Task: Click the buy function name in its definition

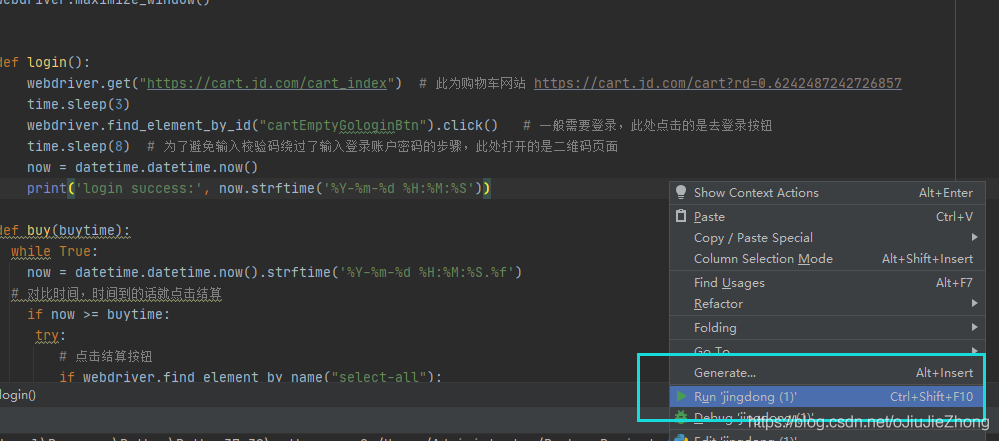Action: 39,230
